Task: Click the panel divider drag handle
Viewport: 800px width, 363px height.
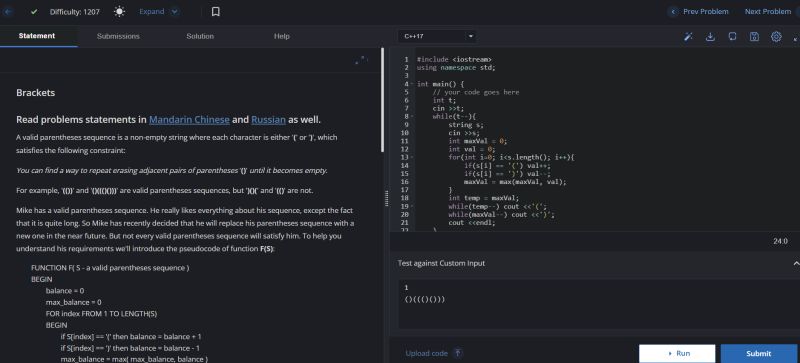Action: click(386, 199)
